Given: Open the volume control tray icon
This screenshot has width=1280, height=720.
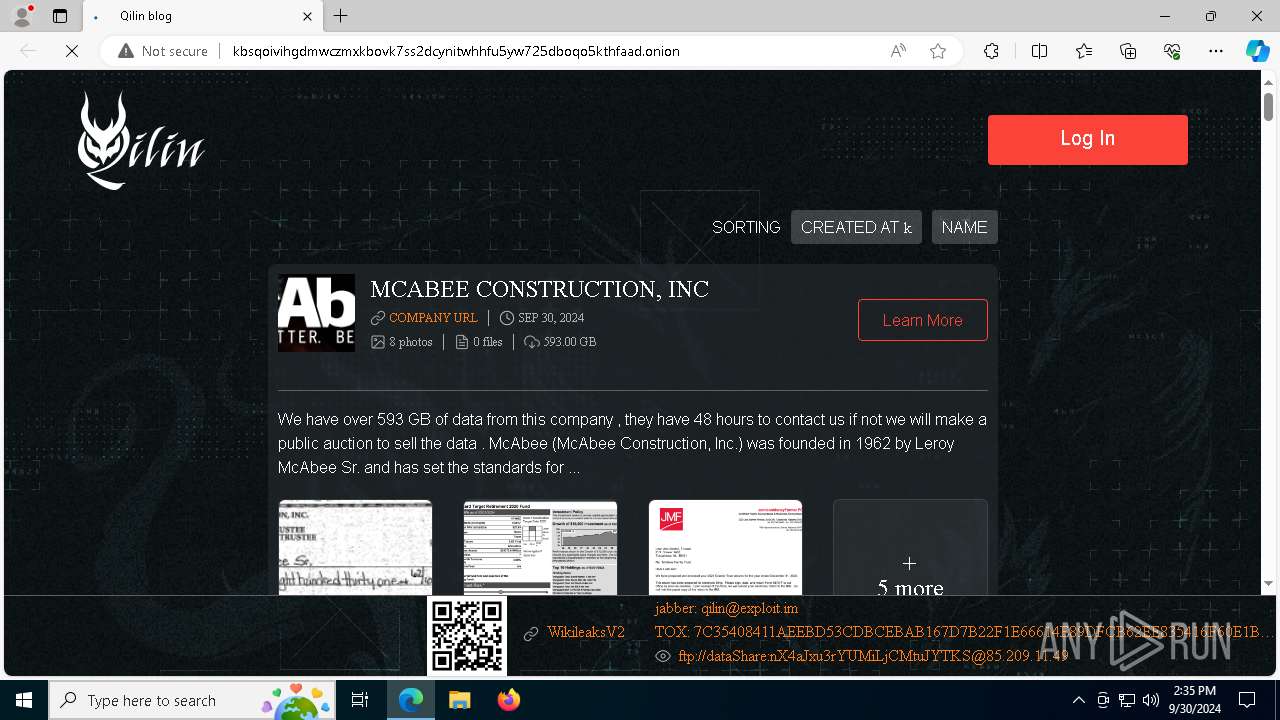Looking at the screenshot, I should (x=1151, y=700).
